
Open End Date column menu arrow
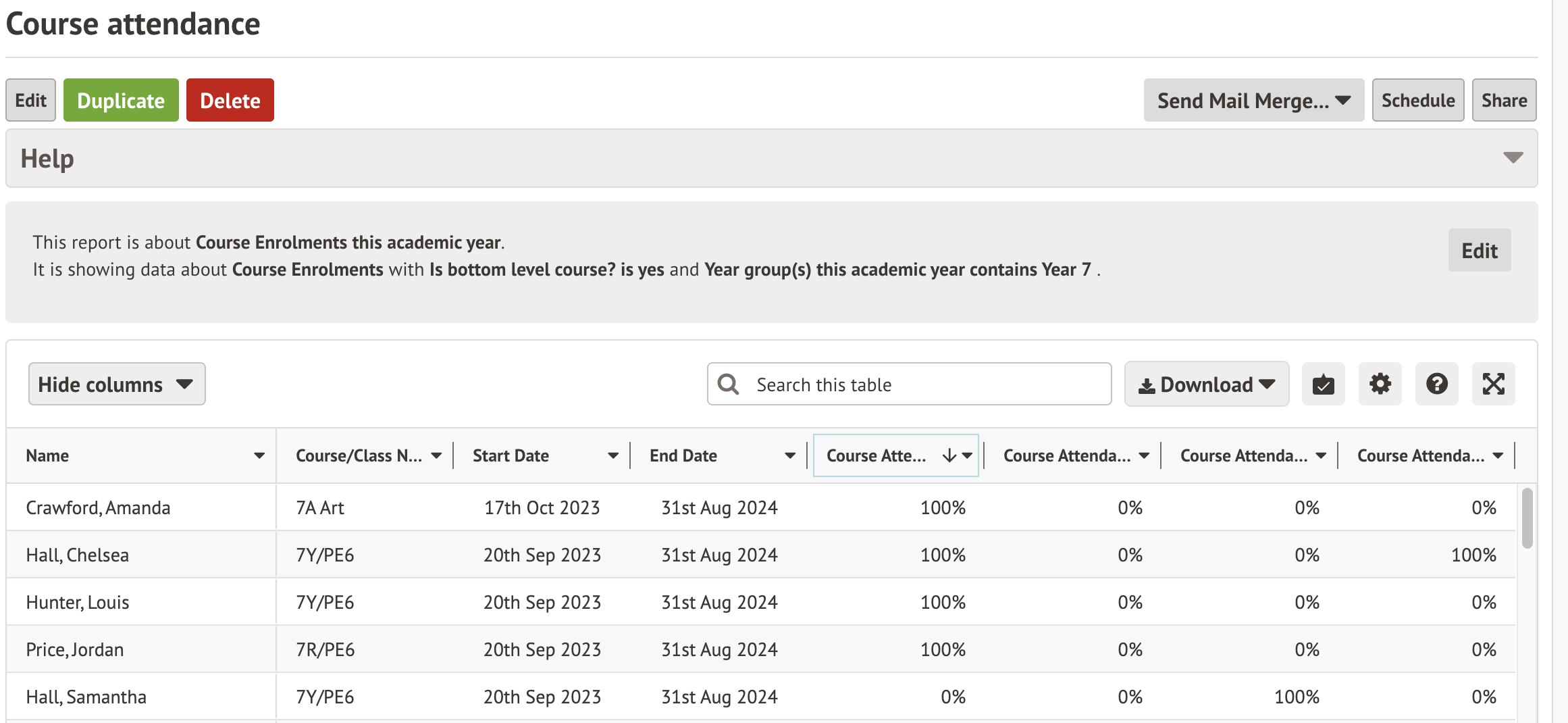(x=789, y=456)
